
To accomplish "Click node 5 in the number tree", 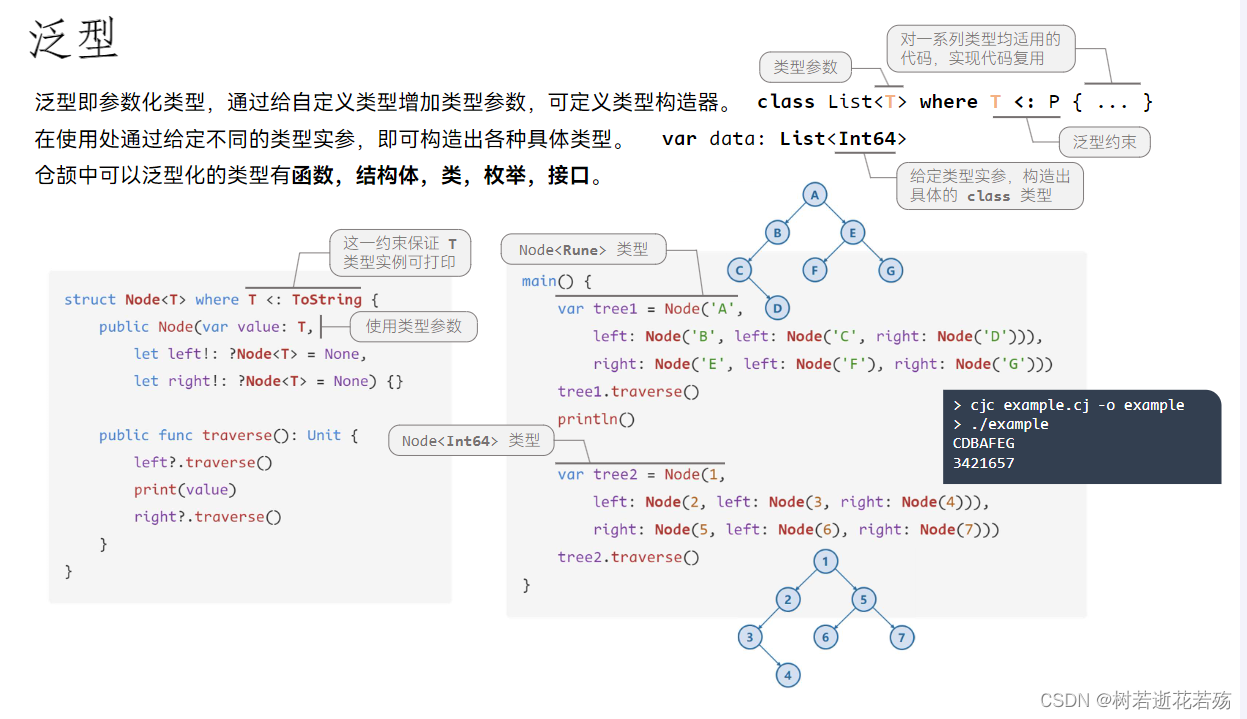I will [863, 600].
